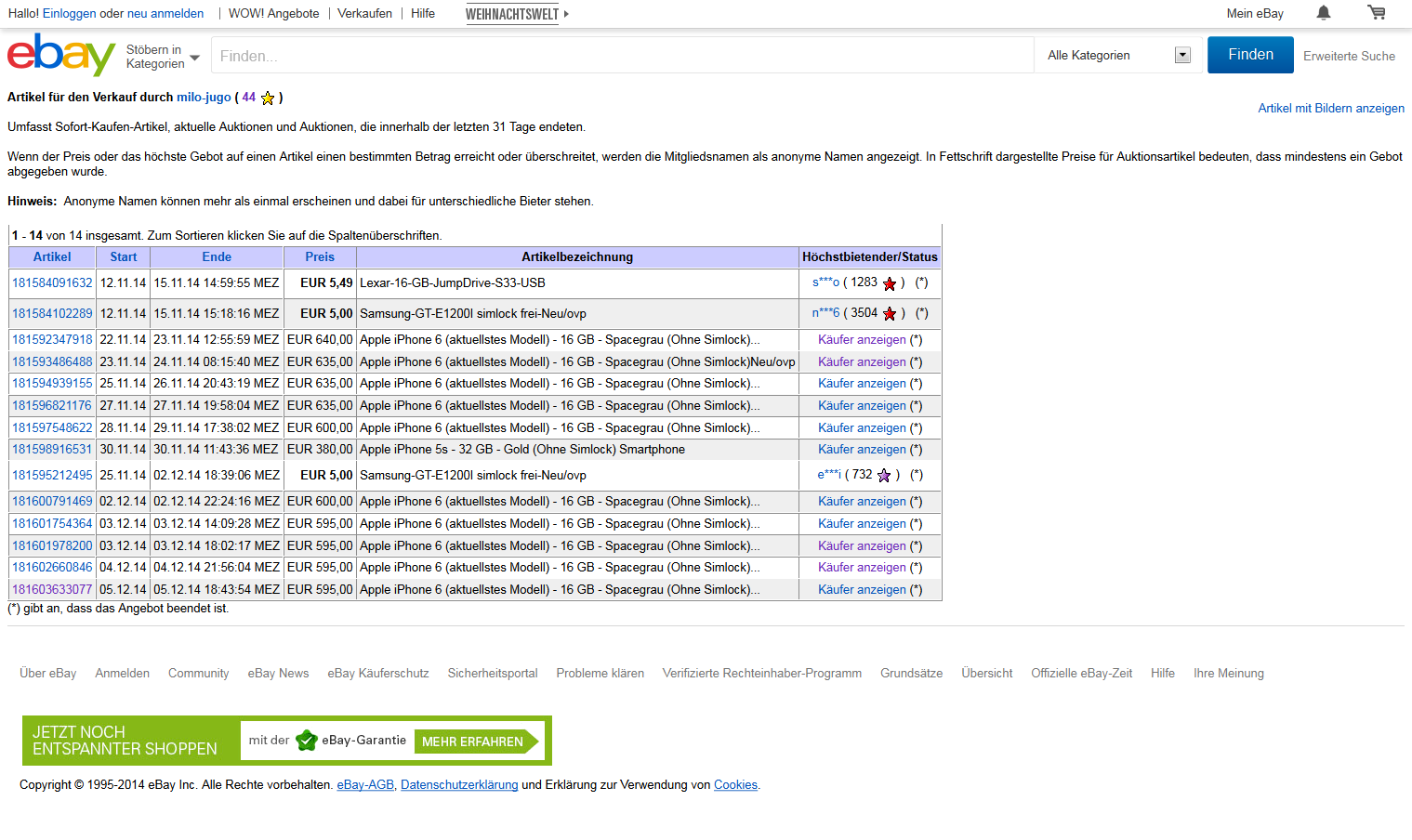
Task: Sort by the Artikel column header
Action: [52, 257]
